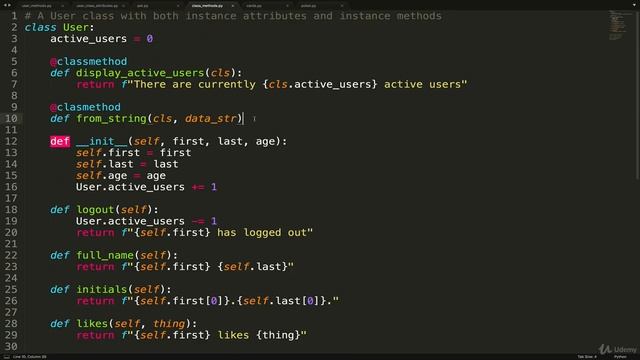Place cursor on 'class User:' line

pos(59,27)
